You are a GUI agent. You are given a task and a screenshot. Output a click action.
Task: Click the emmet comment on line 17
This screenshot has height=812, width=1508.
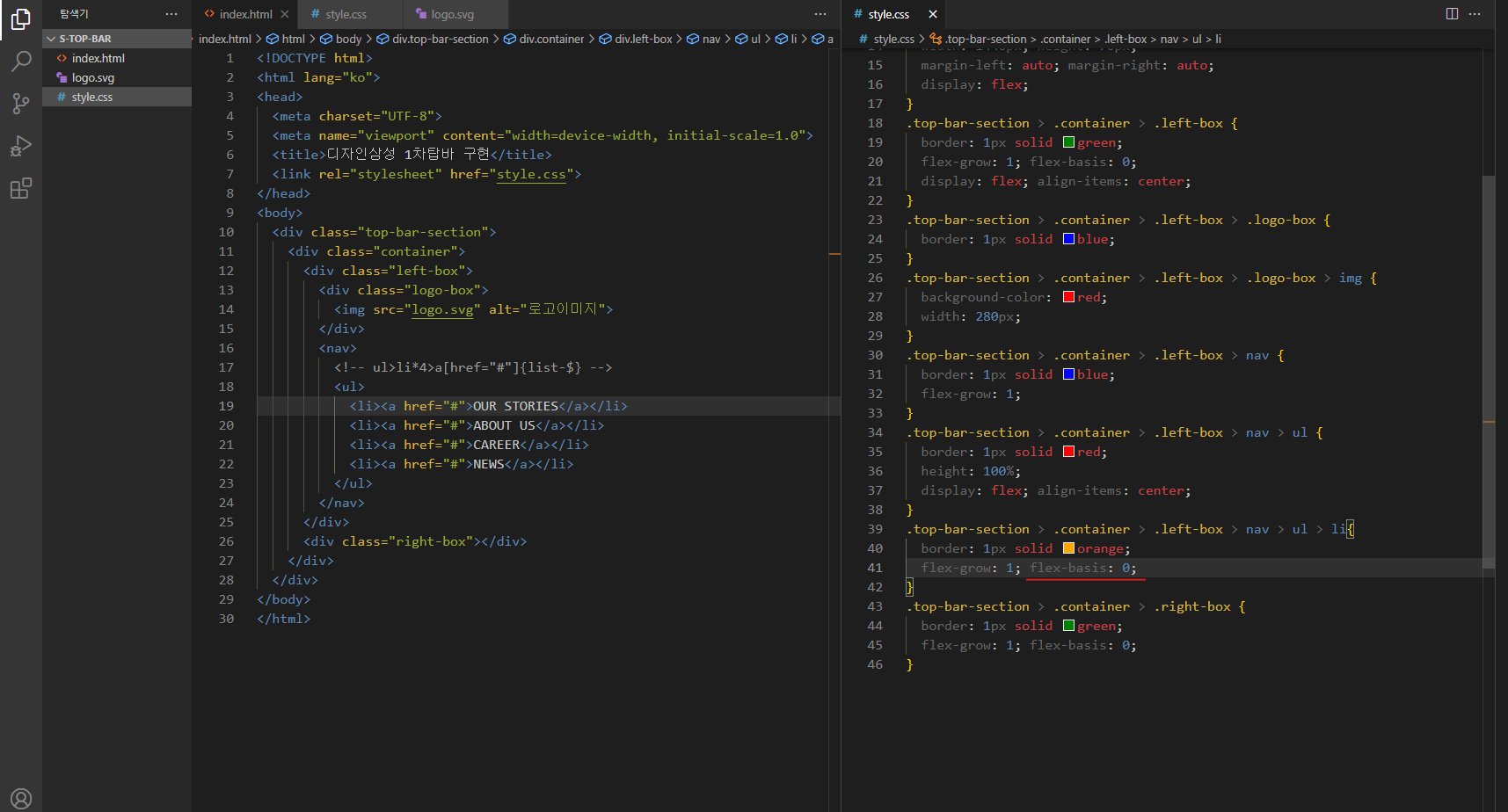[473, 367]
